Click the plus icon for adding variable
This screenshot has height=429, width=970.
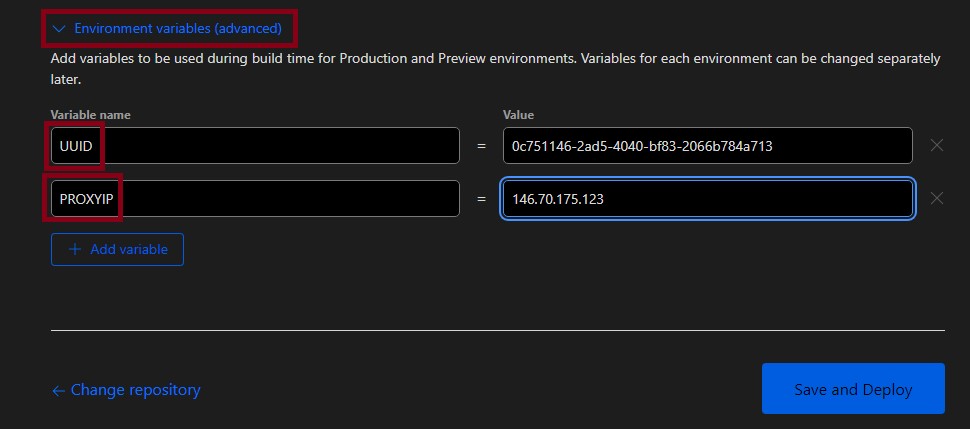(x=75, y=249)
